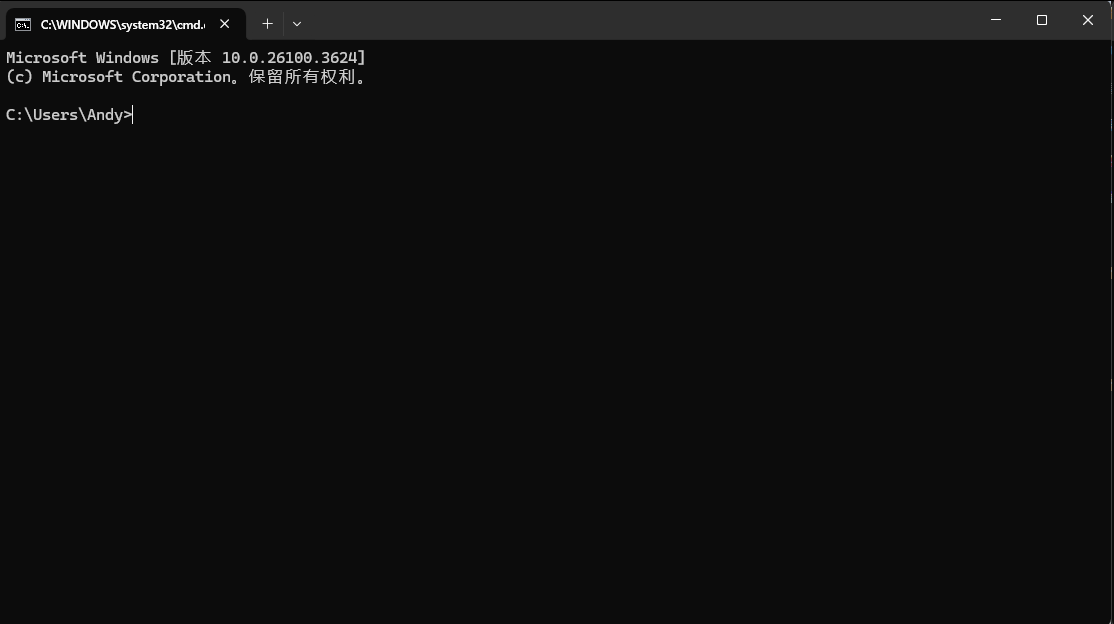Close the cmd.exe tab

tap(225, 24)
